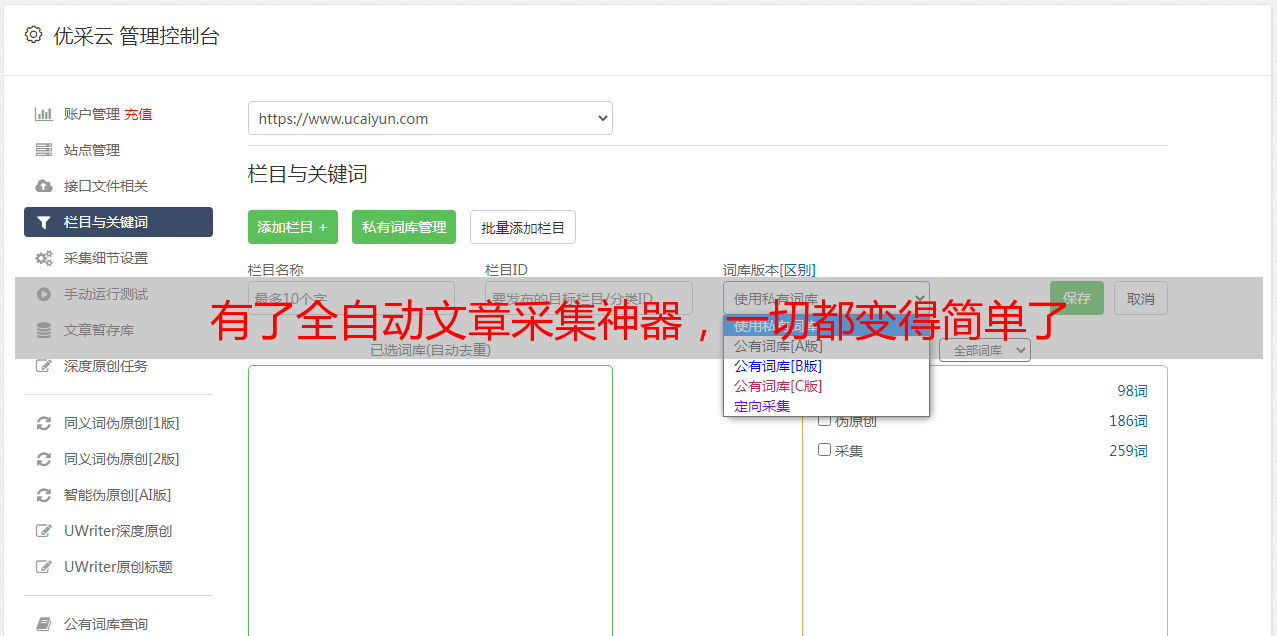Image resolution: width=1277 pixels, height=636 pixels.
Task: Click the database icon for 文章暂存库
Action: [x=43, y=330]
